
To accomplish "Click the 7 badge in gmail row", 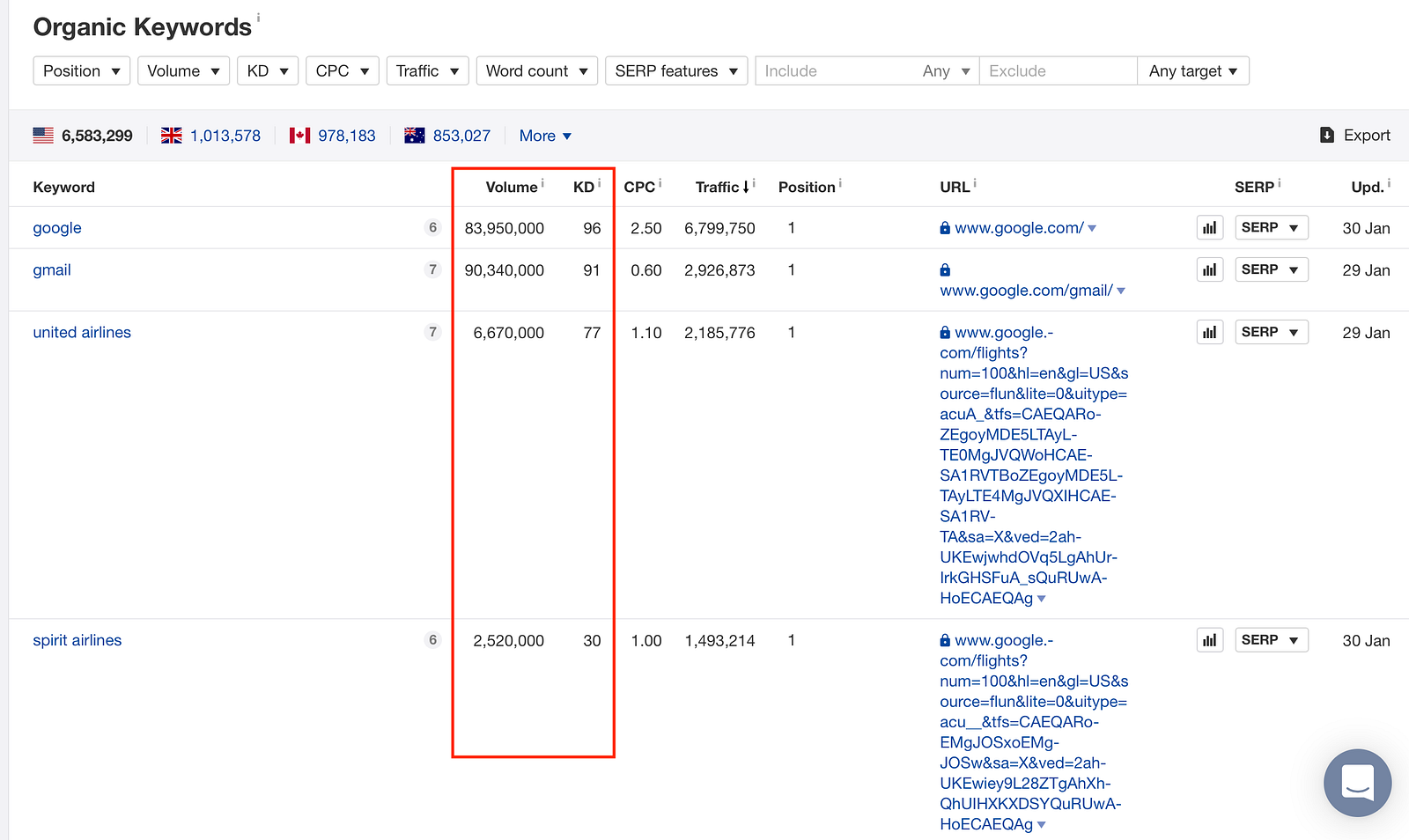I will [x=432, y=269].
